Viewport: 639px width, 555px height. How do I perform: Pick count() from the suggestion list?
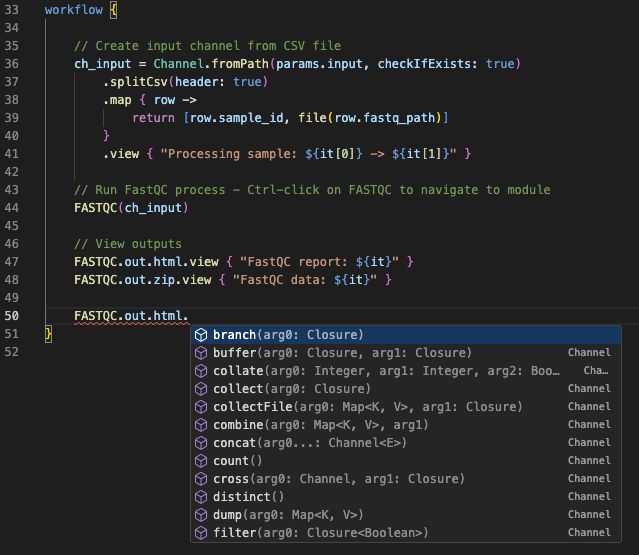(237, 461)
